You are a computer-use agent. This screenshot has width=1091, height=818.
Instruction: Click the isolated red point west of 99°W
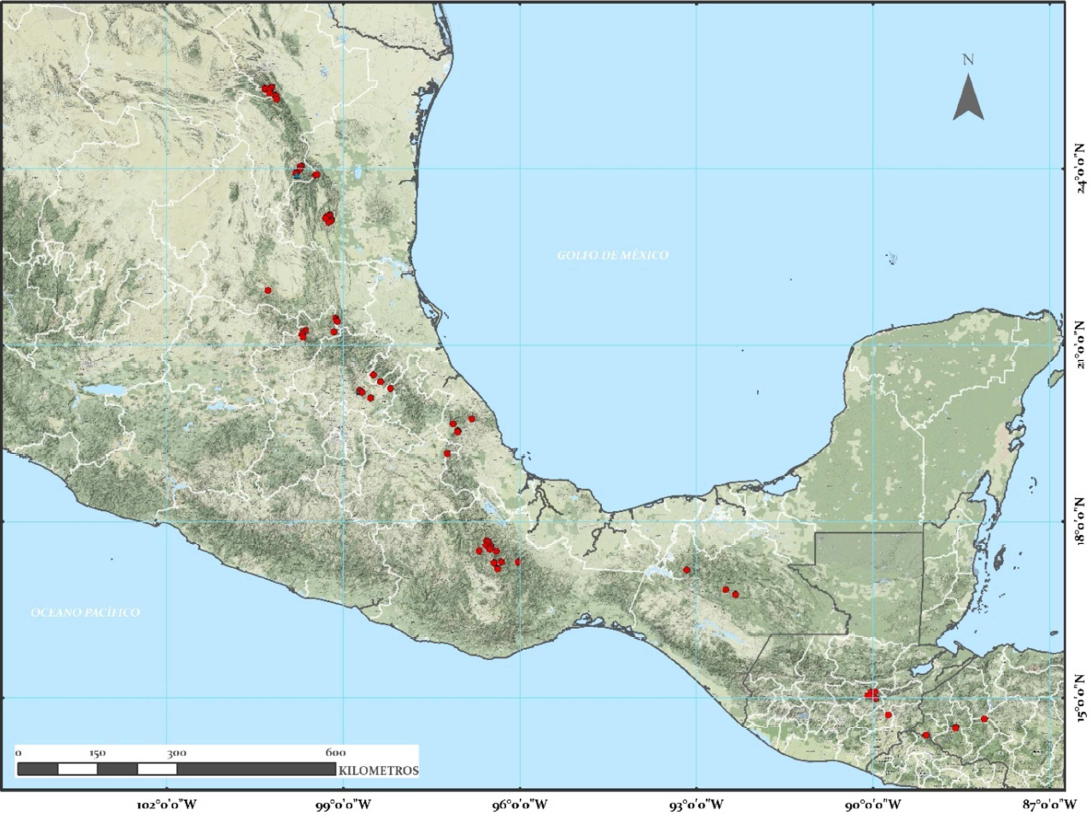click(268, 290)
